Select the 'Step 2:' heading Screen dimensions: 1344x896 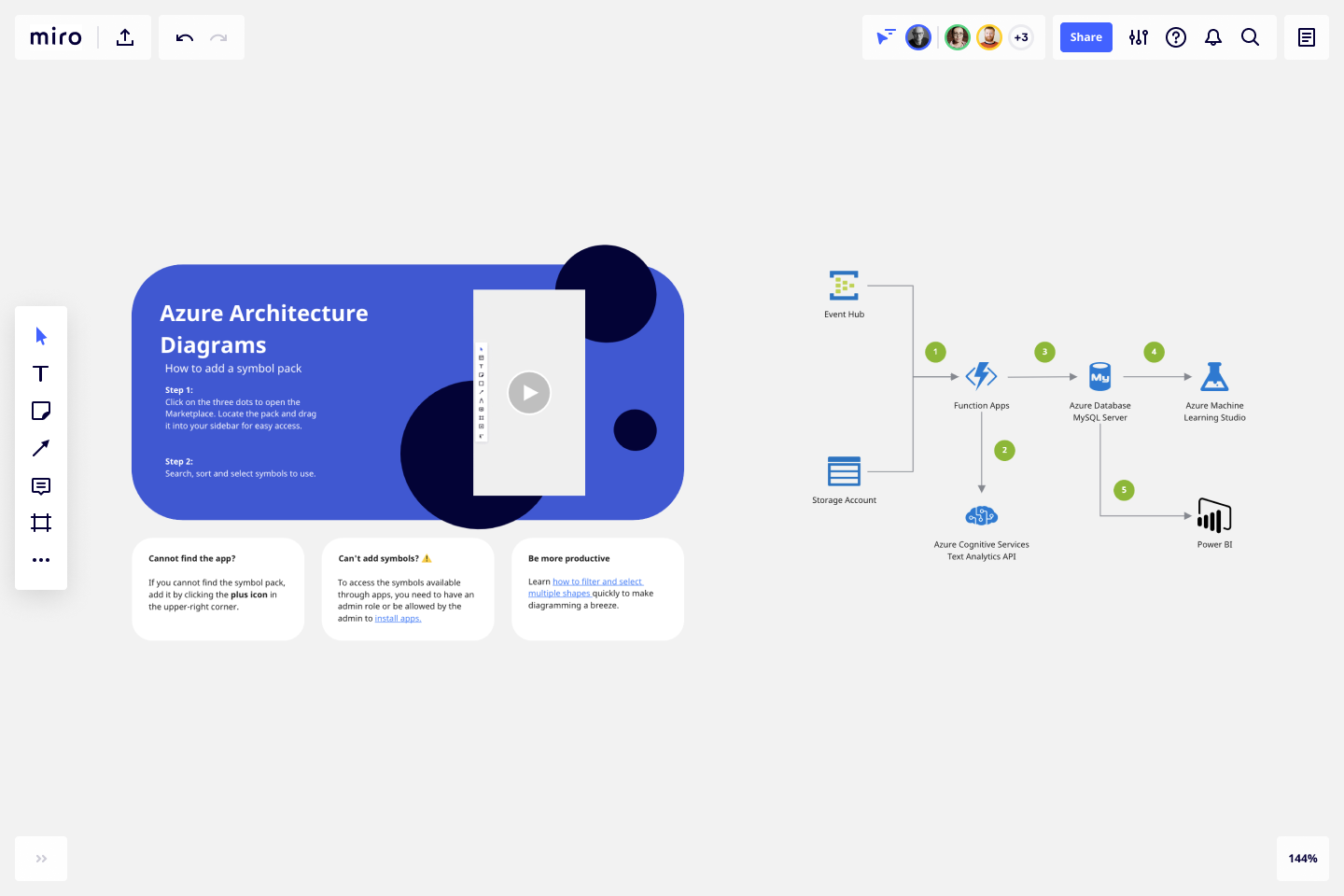click(x=179, y=461)
